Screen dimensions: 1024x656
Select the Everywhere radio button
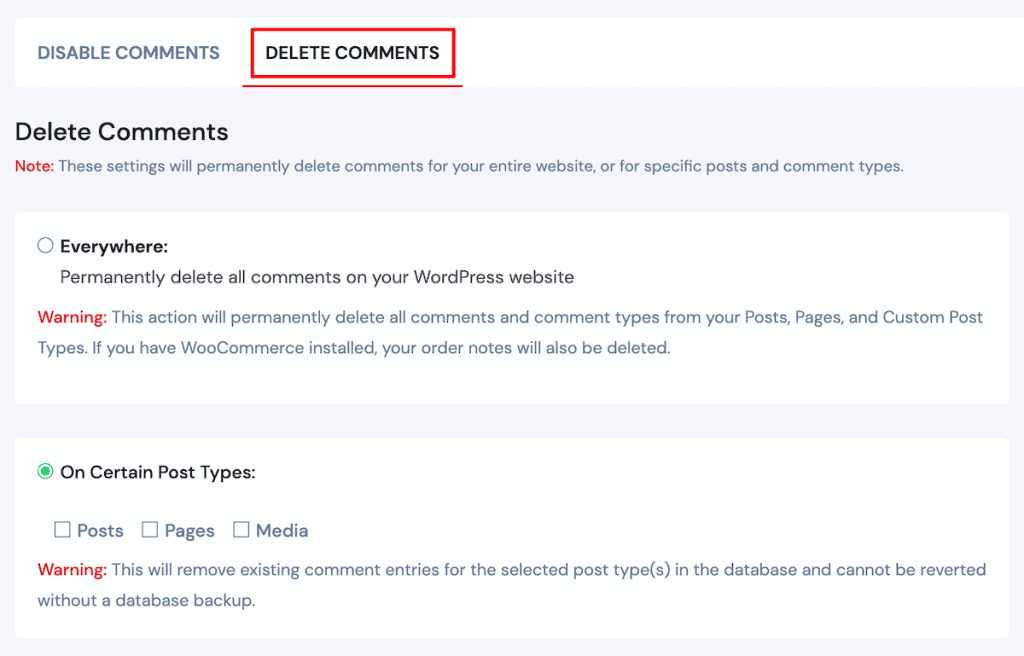tap(45, 245)
